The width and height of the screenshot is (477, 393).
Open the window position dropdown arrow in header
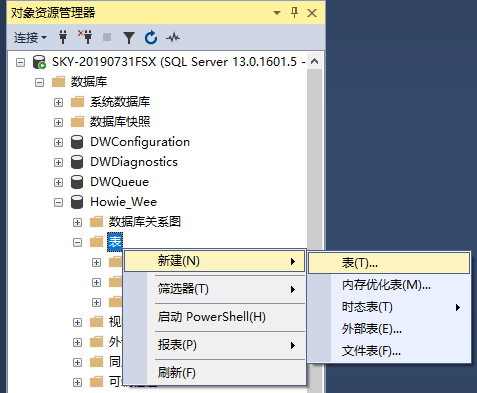(277, 13)
